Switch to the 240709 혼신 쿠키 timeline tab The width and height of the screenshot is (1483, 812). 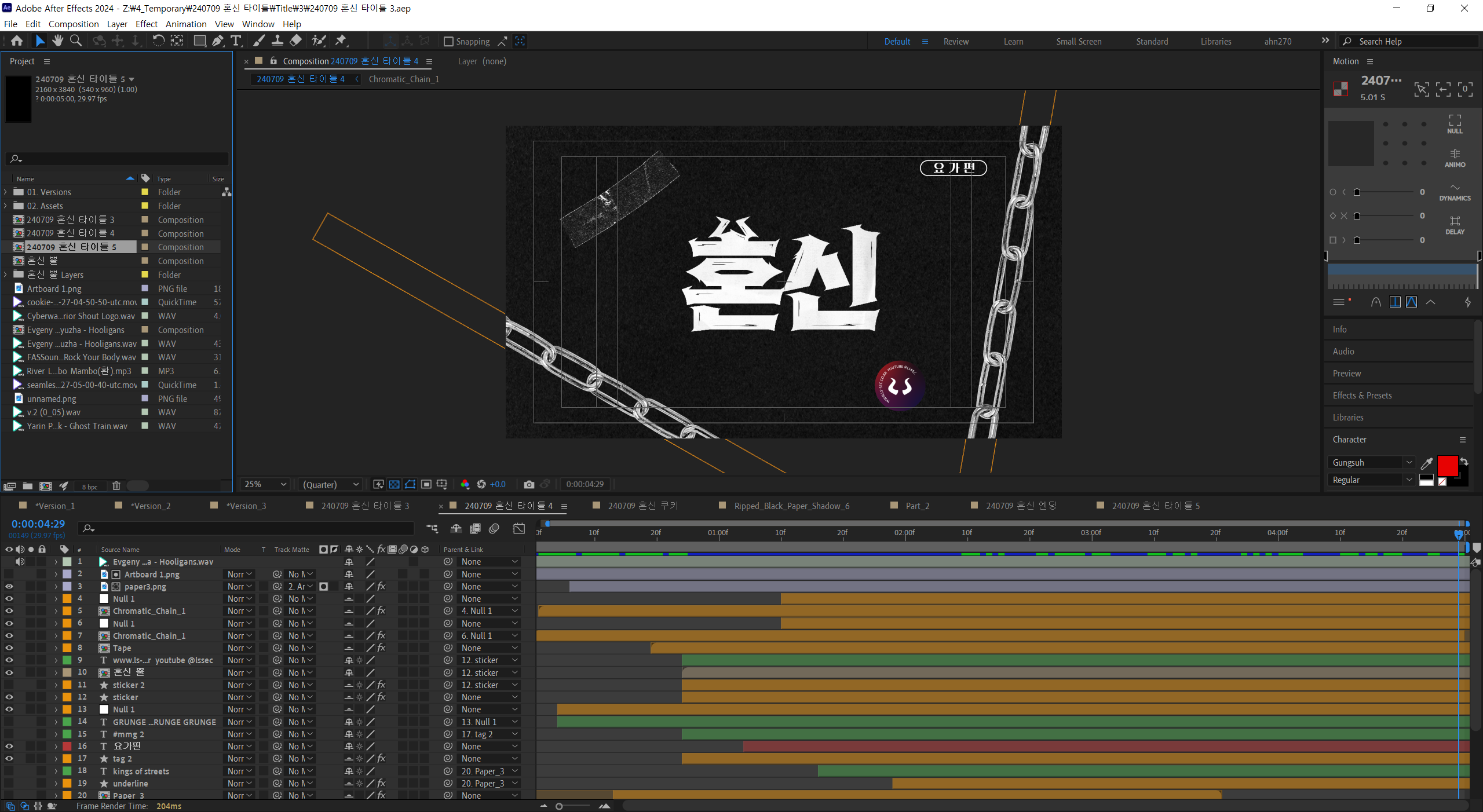tap(642, 506)
